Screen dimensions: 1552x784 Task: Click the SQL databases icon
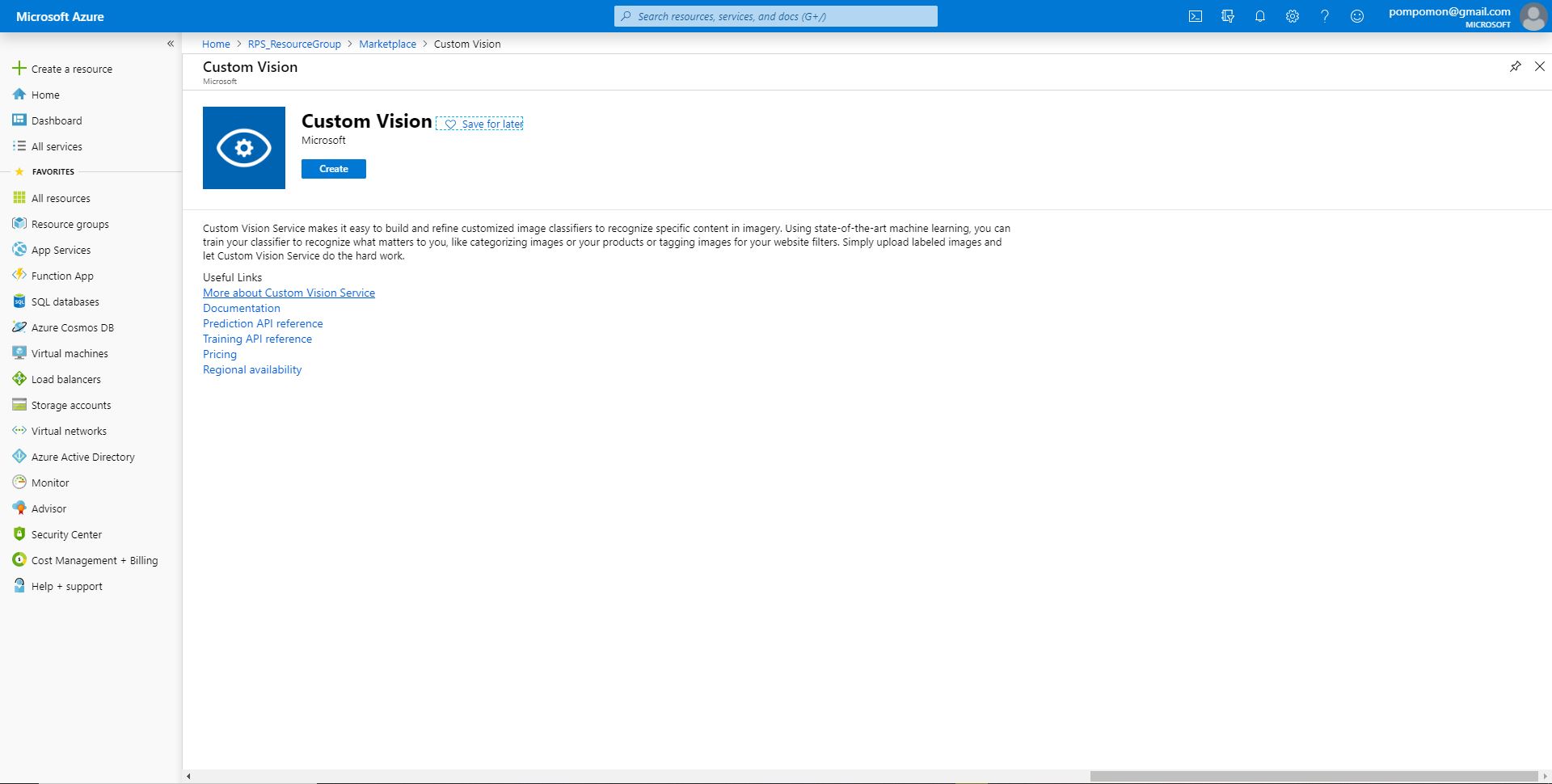[19, 301]
